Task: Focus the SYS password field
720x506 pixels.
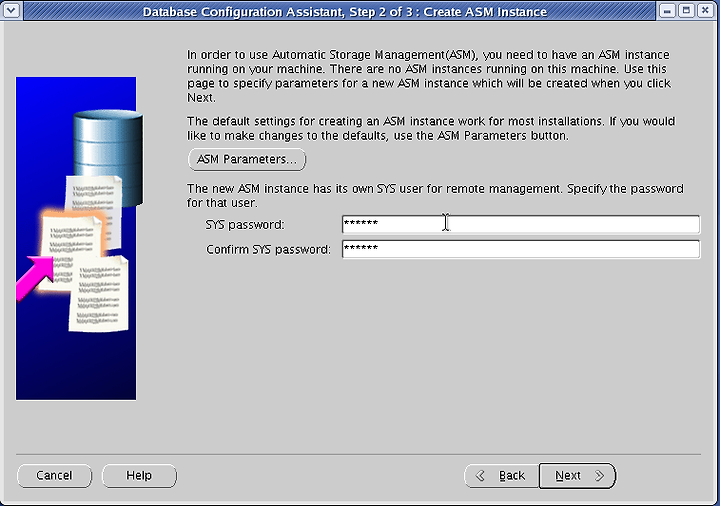Action: 521,224
